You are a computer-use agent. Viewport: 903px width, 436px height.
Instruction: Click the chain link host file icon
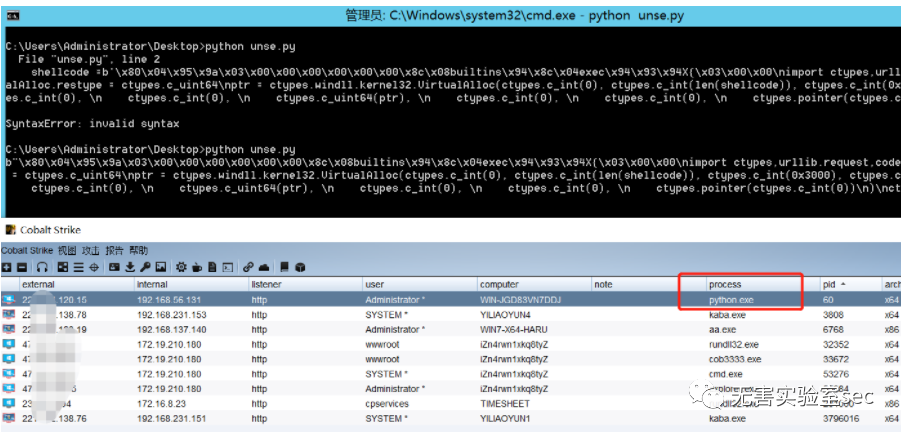[248, 267]
